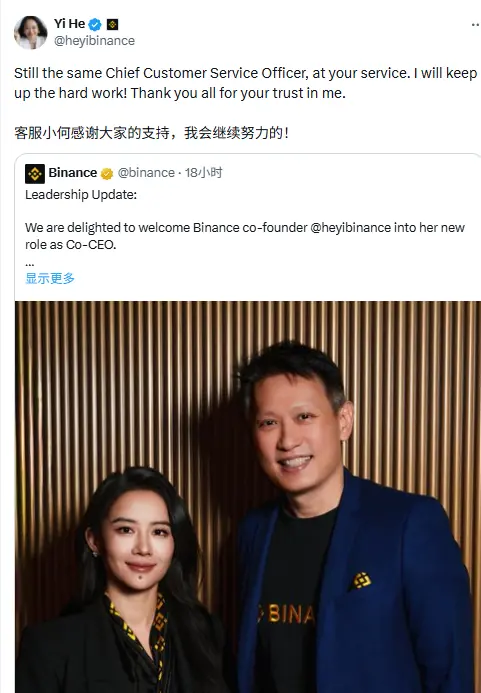Open the @binance handle in quoted post
Screen dimensions: 481x693
tap(146, 173)
